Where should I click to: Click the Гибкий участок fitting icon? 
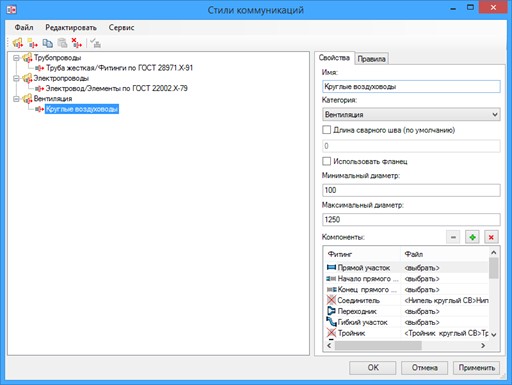[x=331, y=322]
